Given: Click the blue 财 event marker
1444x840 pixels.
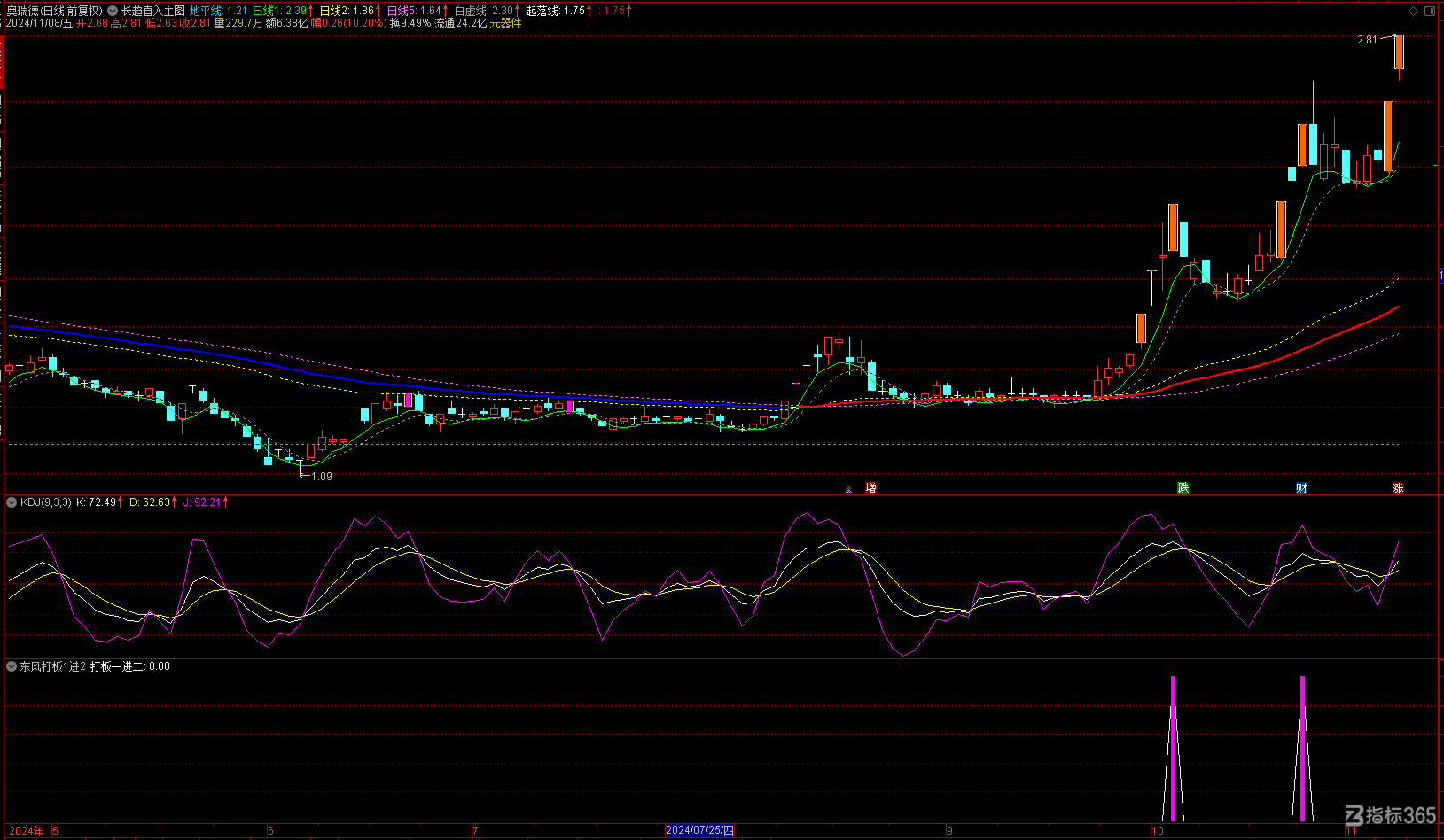Looking at the screenshot, I should (x=1300, y=488).
